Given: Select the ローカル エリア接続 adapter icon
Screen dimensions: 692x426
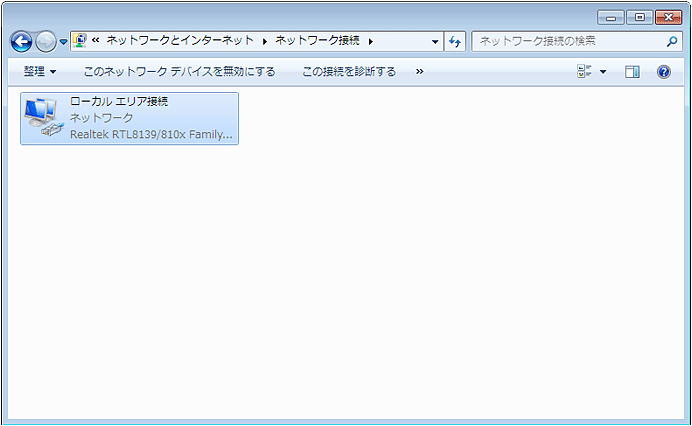Looking at the screenshot, I should tap(43, 117).
